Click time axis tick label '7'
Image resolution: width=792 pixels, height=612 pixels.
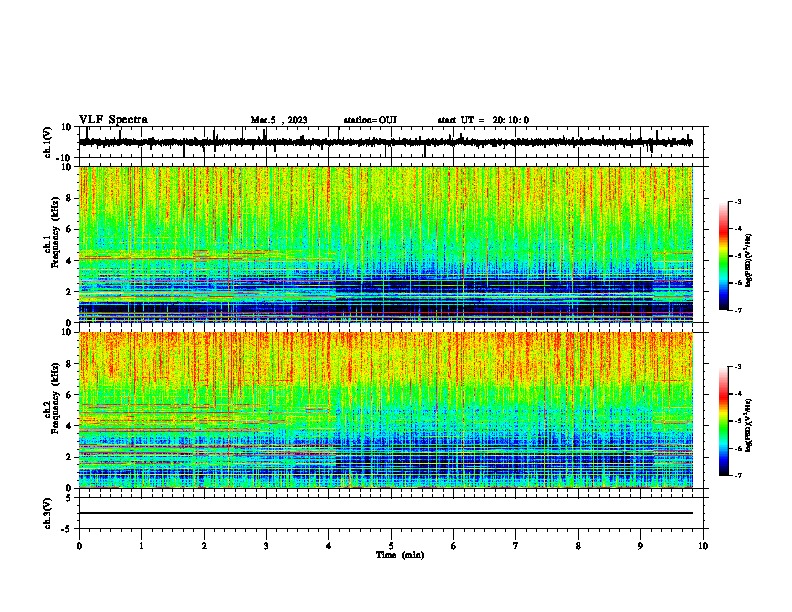coord(516,546)
